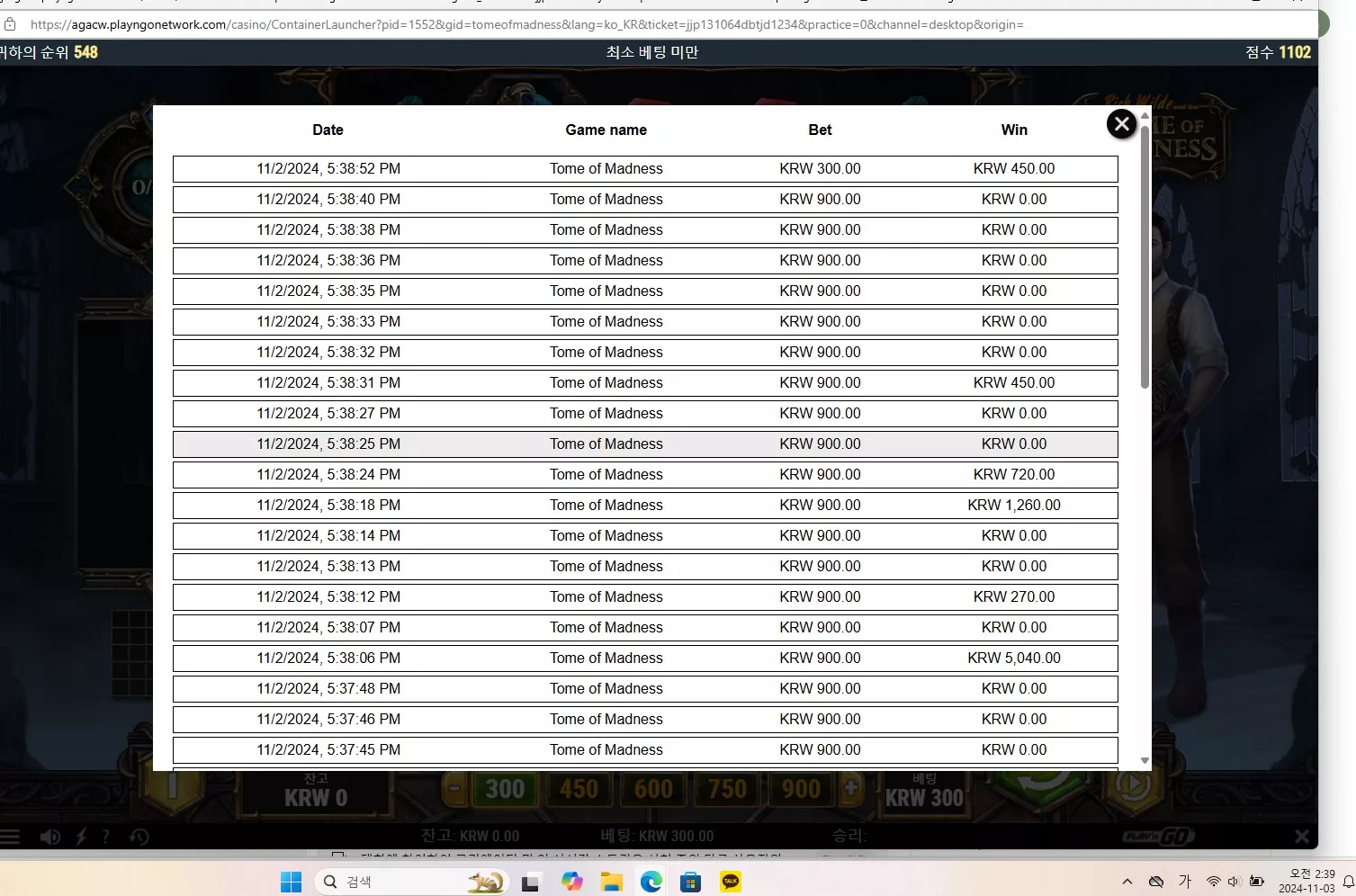Open the game hamburger menu
Image resolution: width=1356 pixels, height=896 pixels.
(x=10, y=837)
